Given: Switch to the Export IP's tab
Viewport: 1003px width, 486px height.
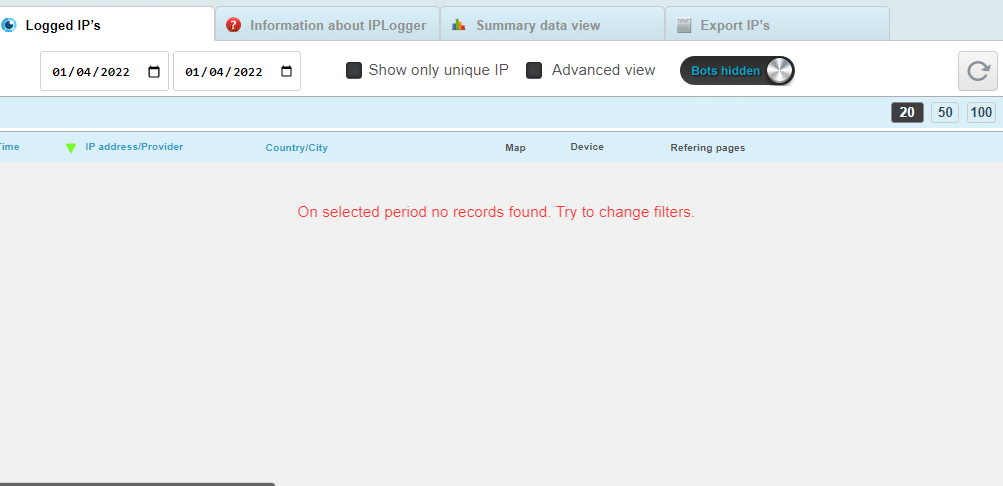Looking at the screenshot, I should tap(777, 25).
